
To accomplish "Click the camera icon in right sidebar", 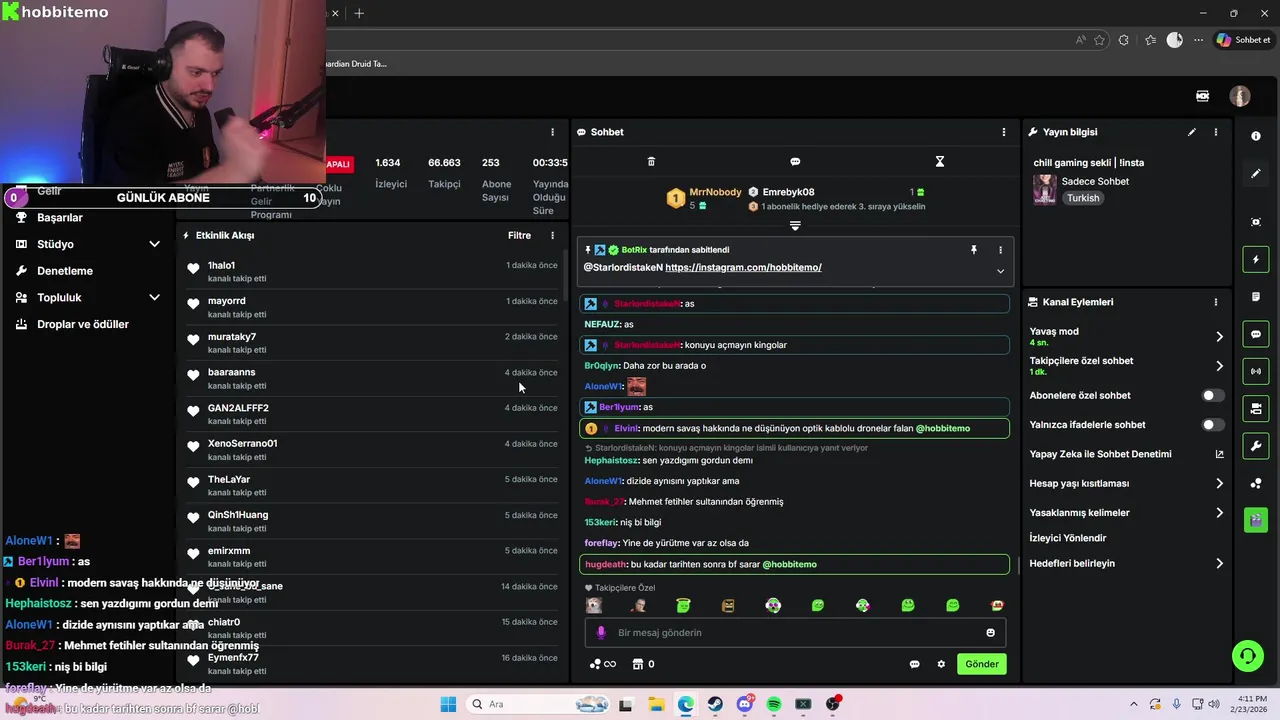I will pos(1256,408).
